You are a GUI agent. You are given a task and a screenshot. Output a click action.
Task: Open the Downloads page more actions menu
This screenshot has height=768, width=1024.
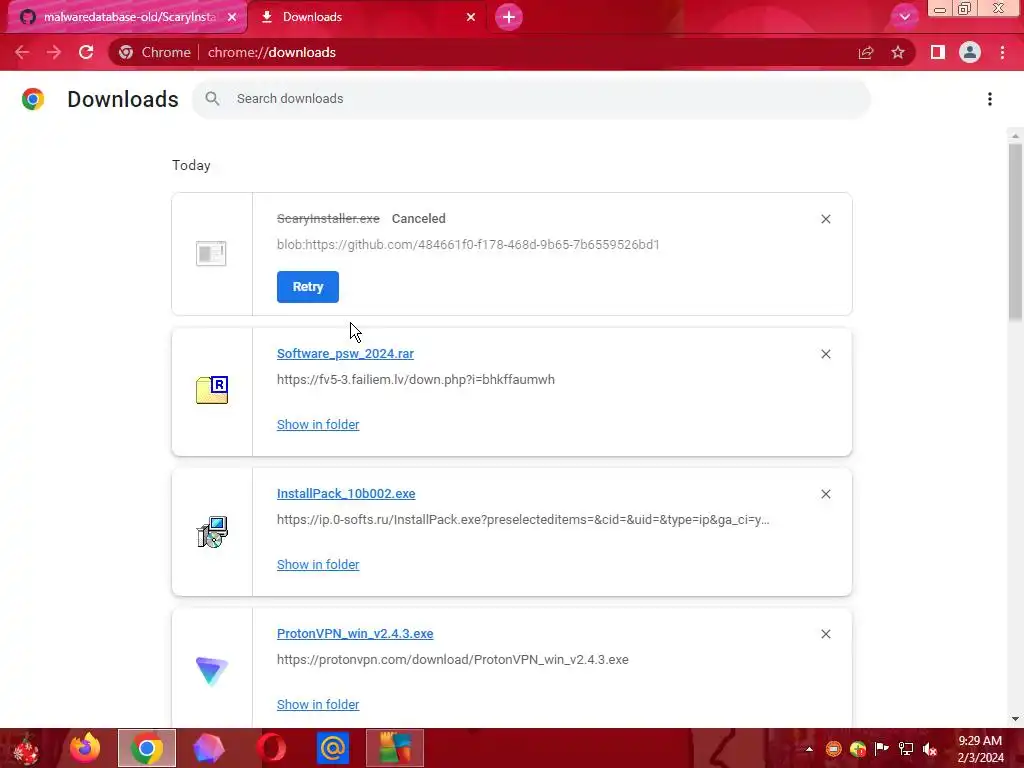(990, 99)
